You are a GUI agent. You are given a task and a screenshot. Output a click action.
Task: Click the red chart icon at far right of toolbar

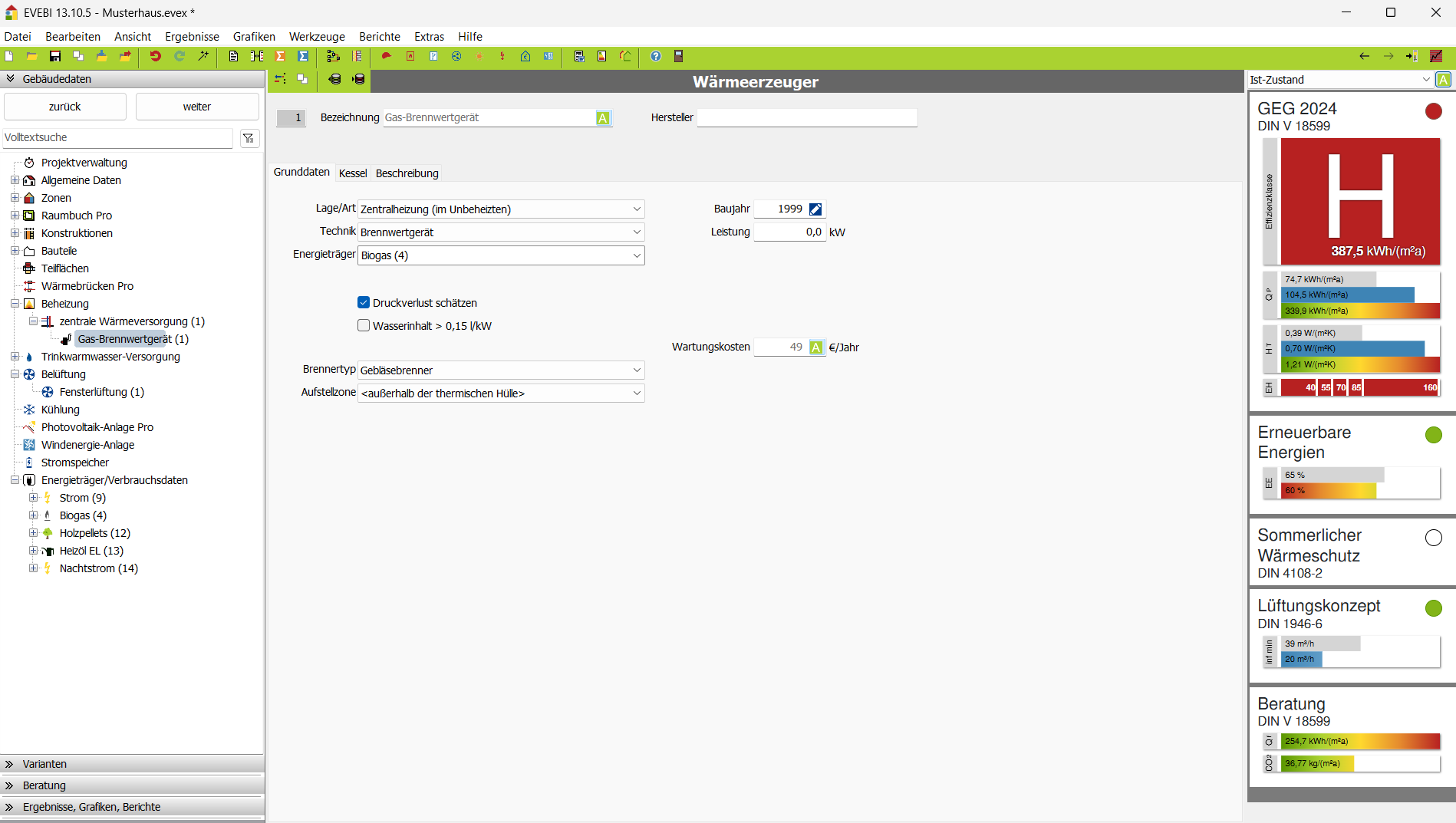[x=1436, y=56]
